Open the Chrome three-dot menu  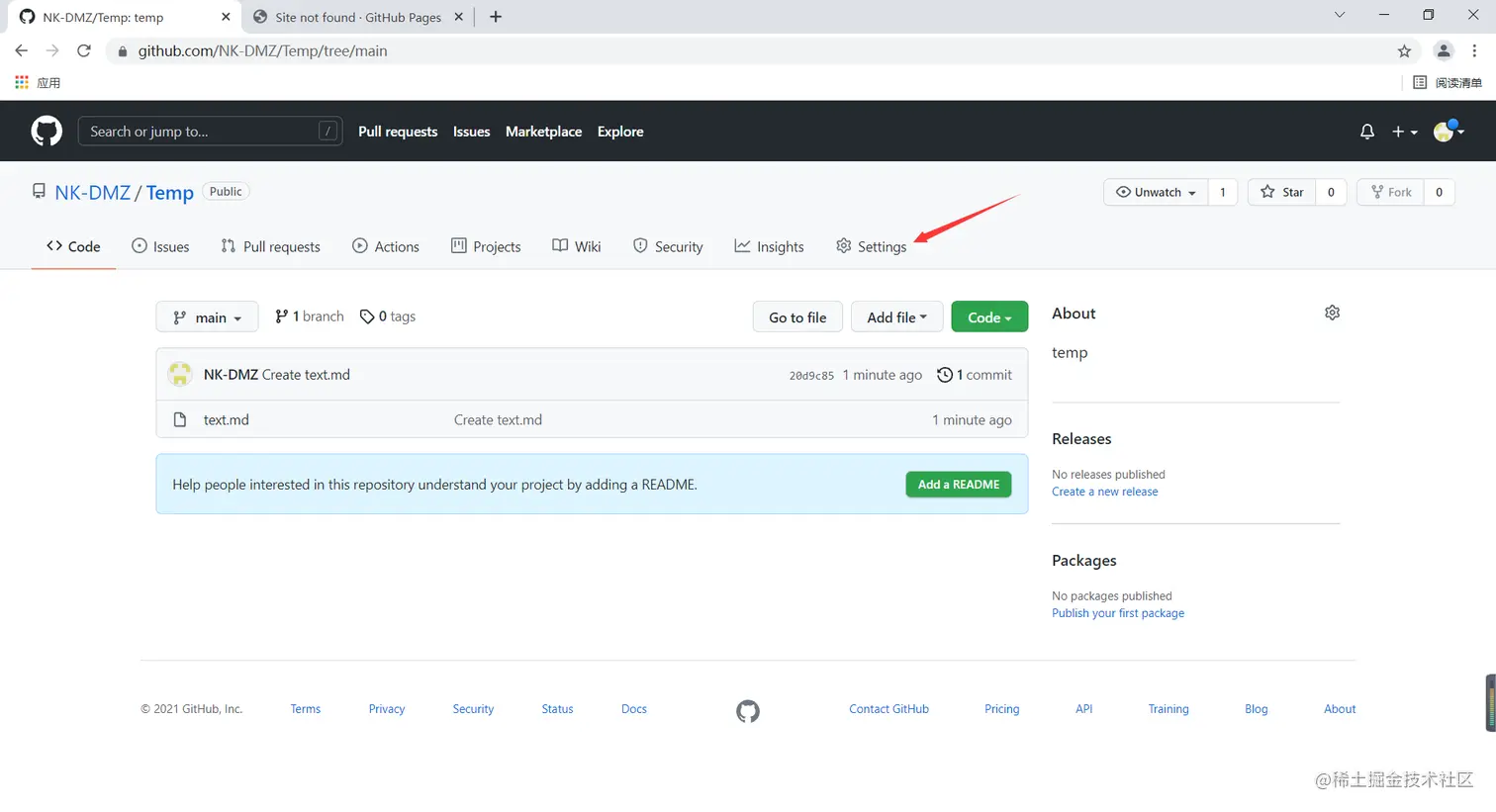click(1474, 51)
